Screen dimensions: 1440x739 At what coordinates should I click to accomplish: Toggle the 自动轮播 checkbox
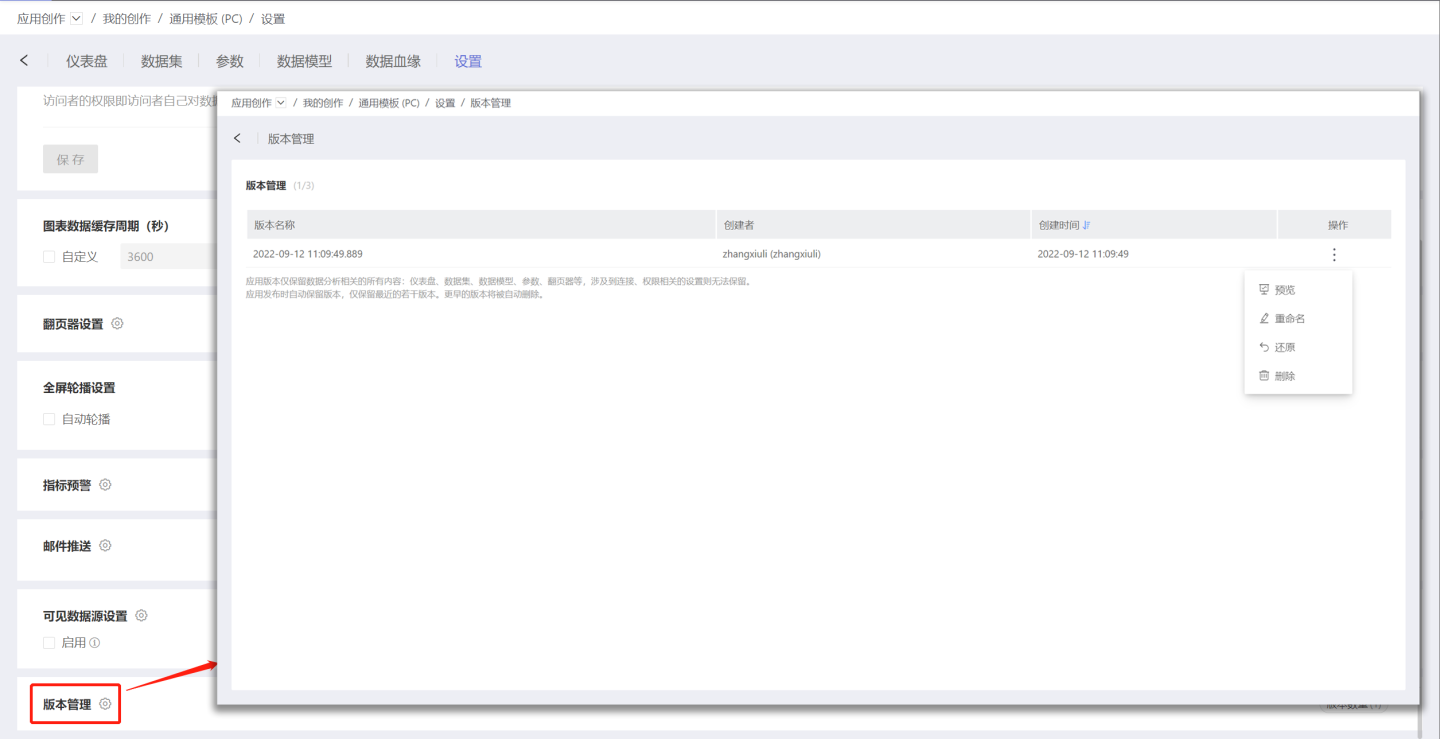[x=49, y=419]
